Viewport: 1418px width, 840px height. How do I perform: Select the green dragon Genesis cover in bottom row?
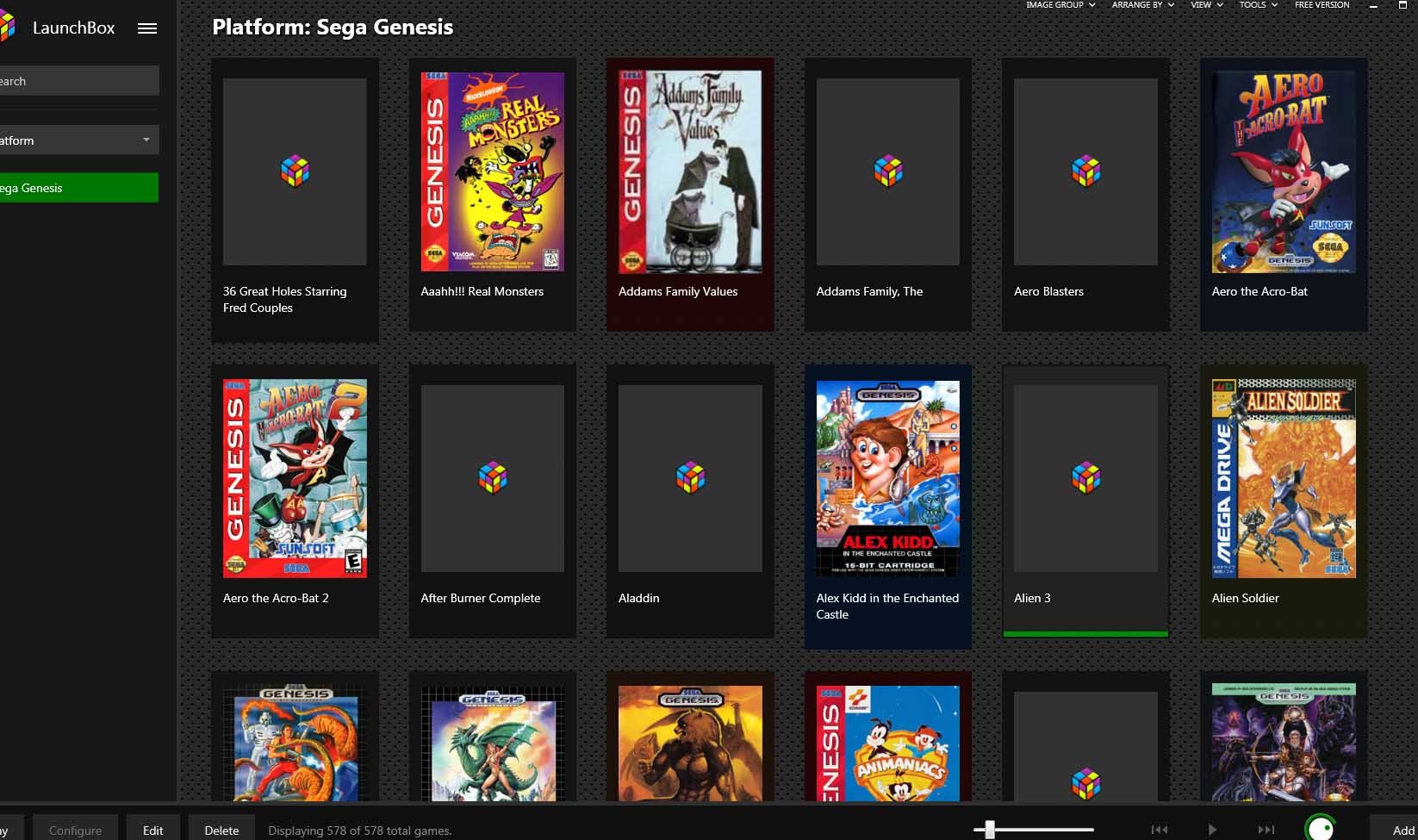tap(493, 744)
